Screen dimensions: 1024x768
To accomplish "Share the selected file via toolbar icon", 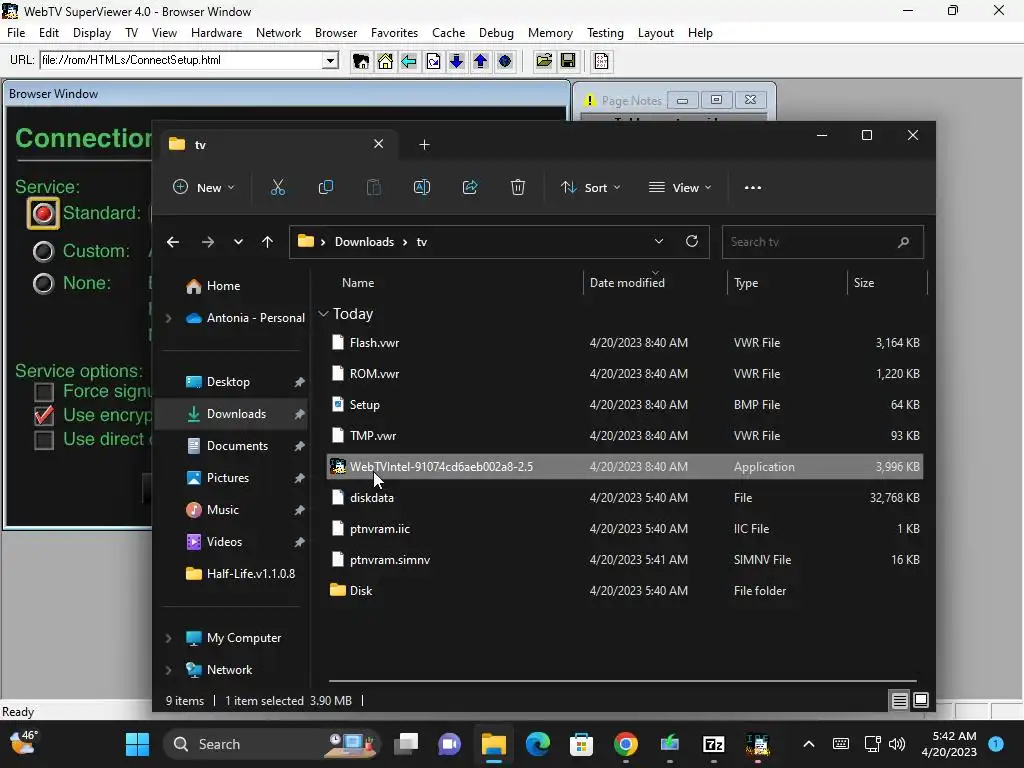I will (470, 187).
